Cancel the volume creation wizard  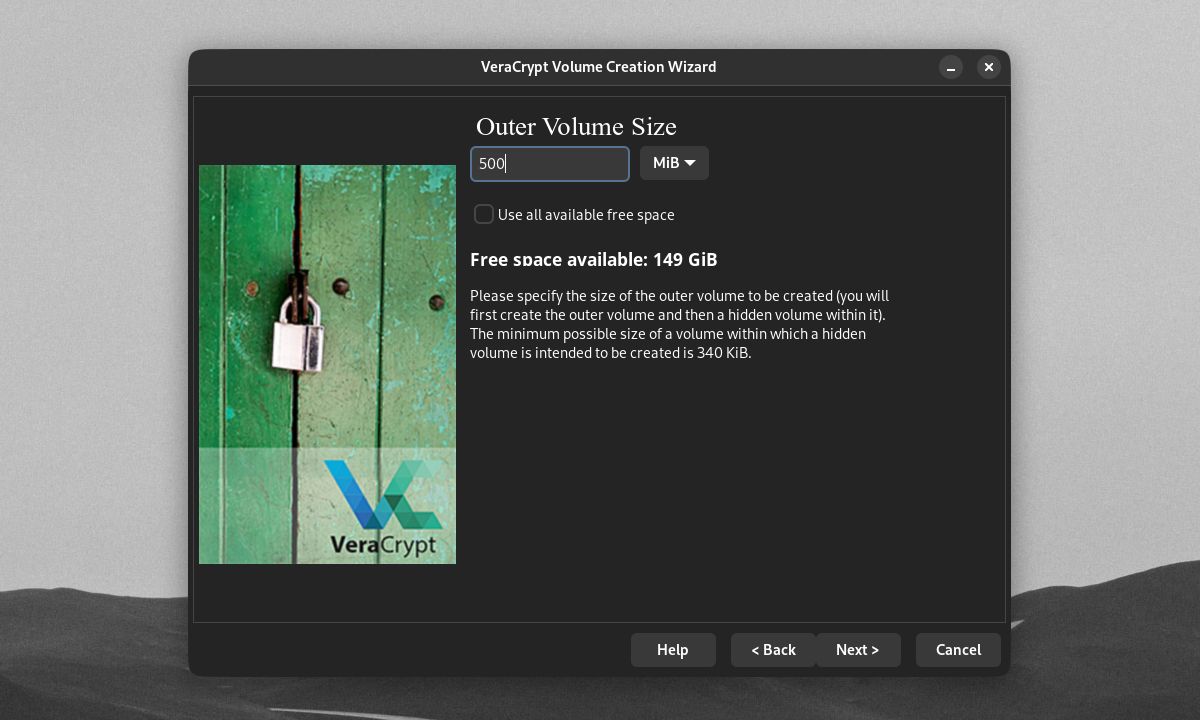[958, 650]
